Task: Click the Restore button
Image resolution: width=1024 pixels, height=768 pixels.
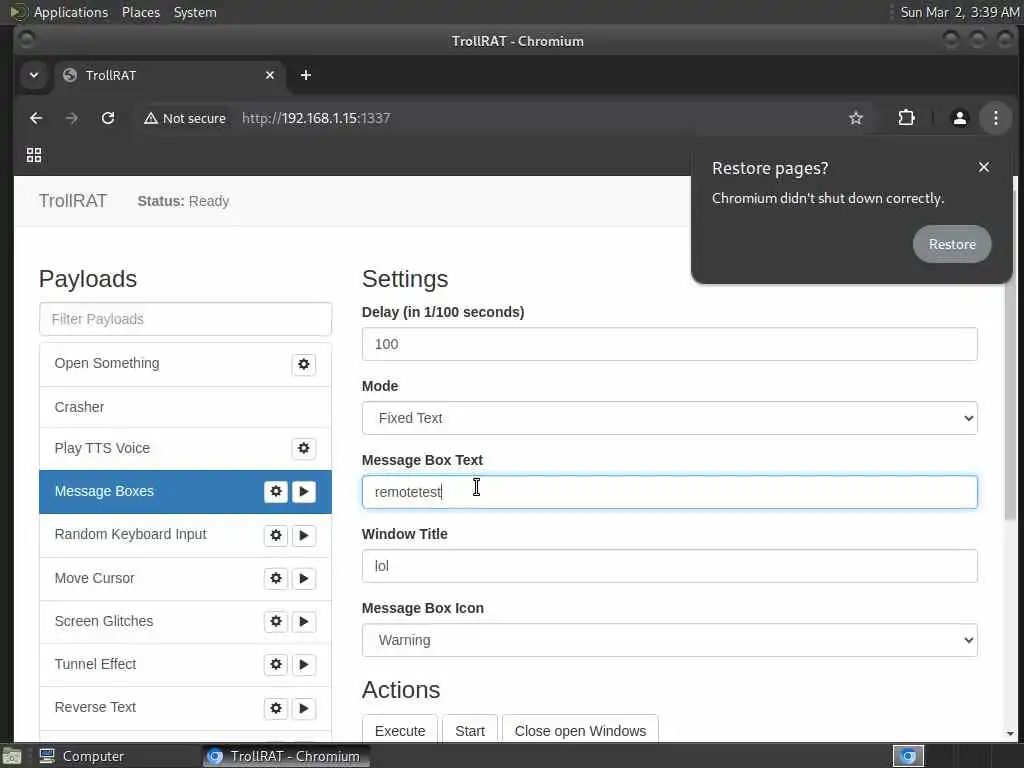Action: pos(952,244)
